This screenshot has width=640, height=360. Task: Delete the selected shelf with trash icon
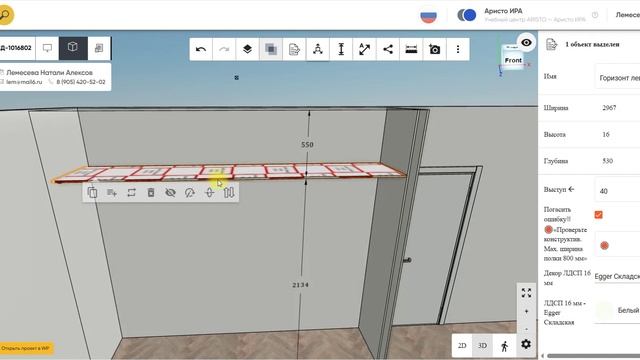point(151,192)
